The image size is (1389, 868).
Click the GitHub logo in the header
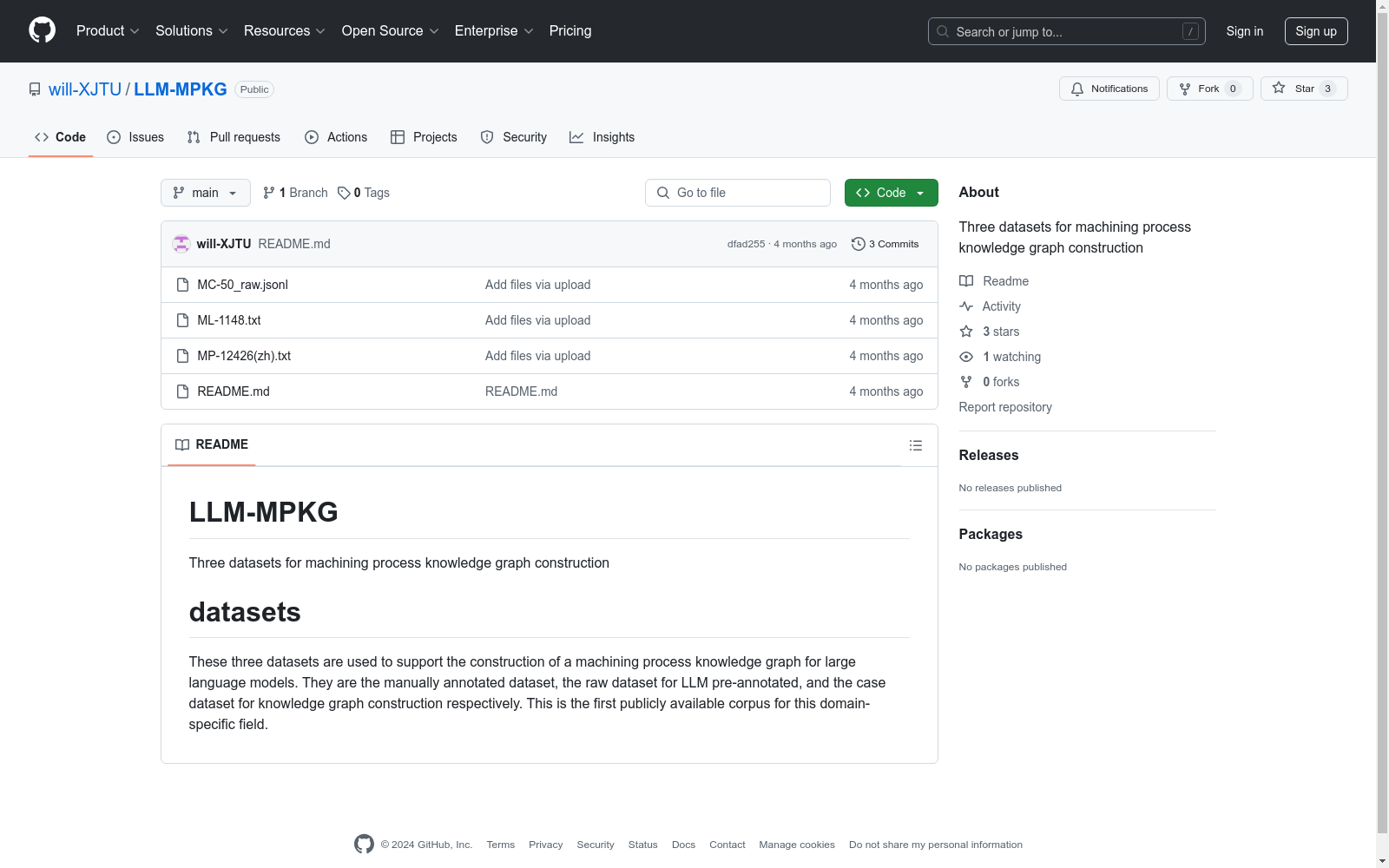(42, 30)
